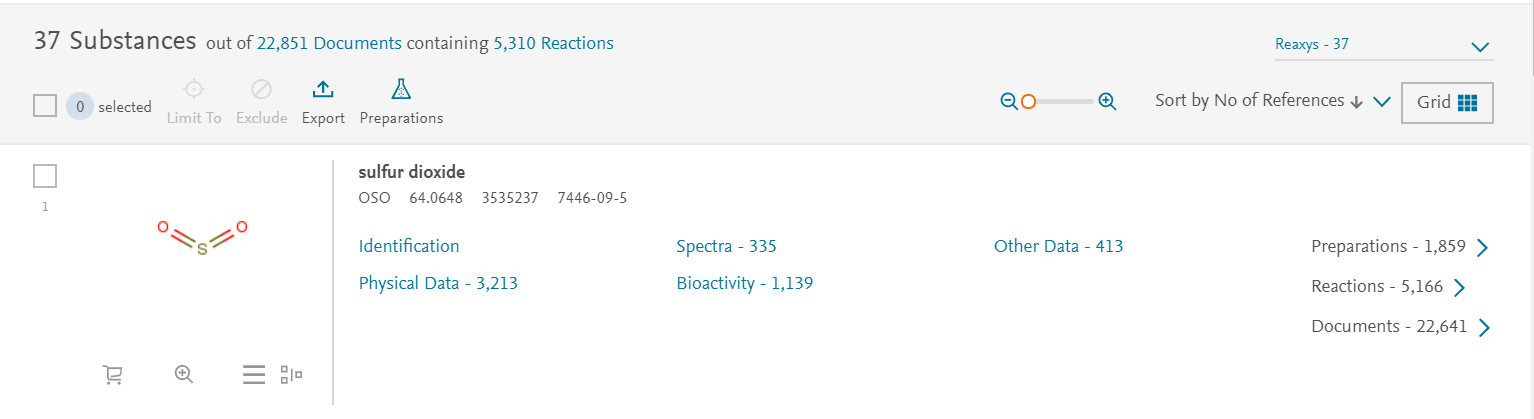
Task: Toggle the select-all checkbox
Action: click(x=45, y=106)
